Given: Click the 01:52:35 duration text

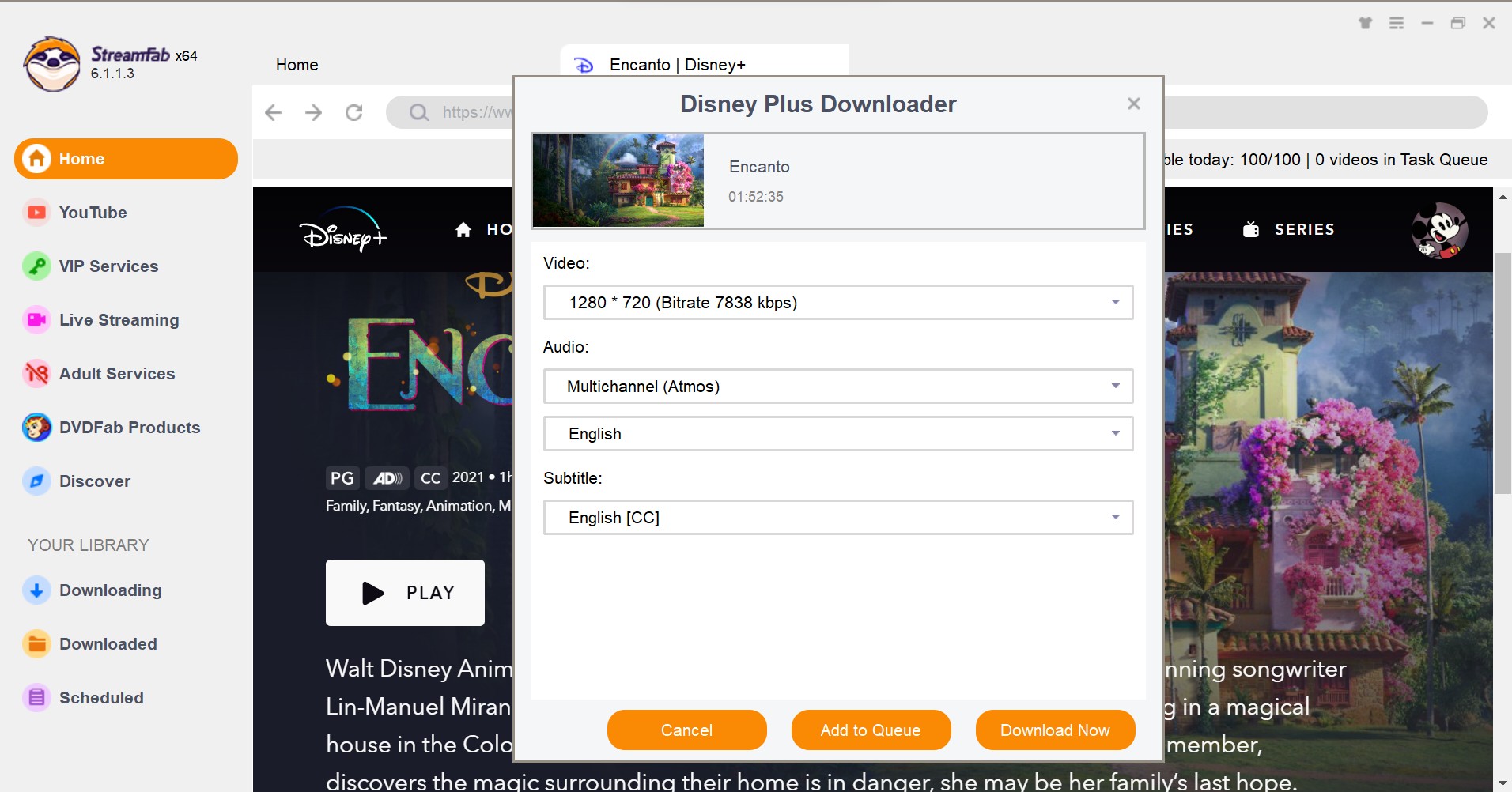Looking at the screenshot, I should click(756, 197).
